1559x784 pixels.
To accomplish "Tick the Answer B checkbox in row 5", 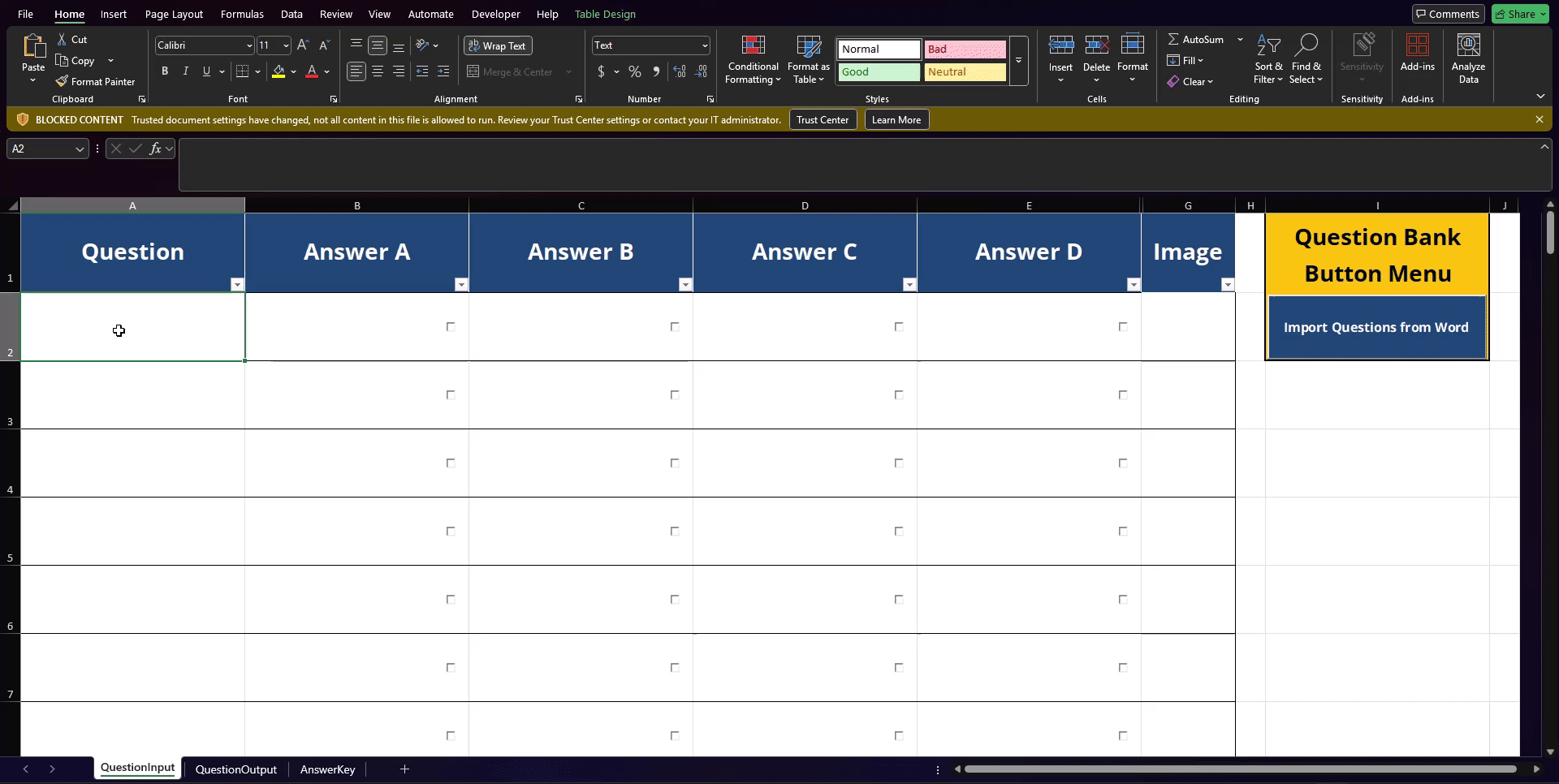I will [675, 532].
